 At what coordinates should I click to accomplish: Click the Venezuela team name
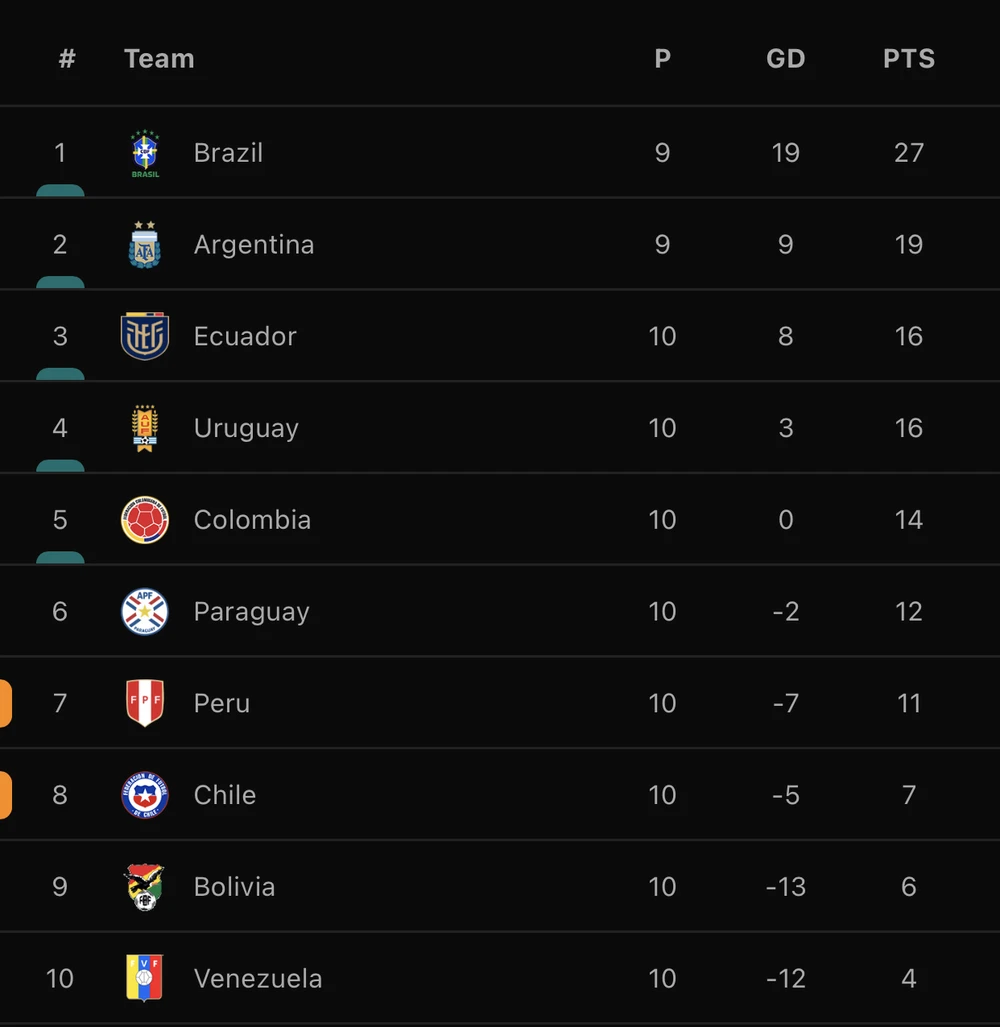coord(258,978)
